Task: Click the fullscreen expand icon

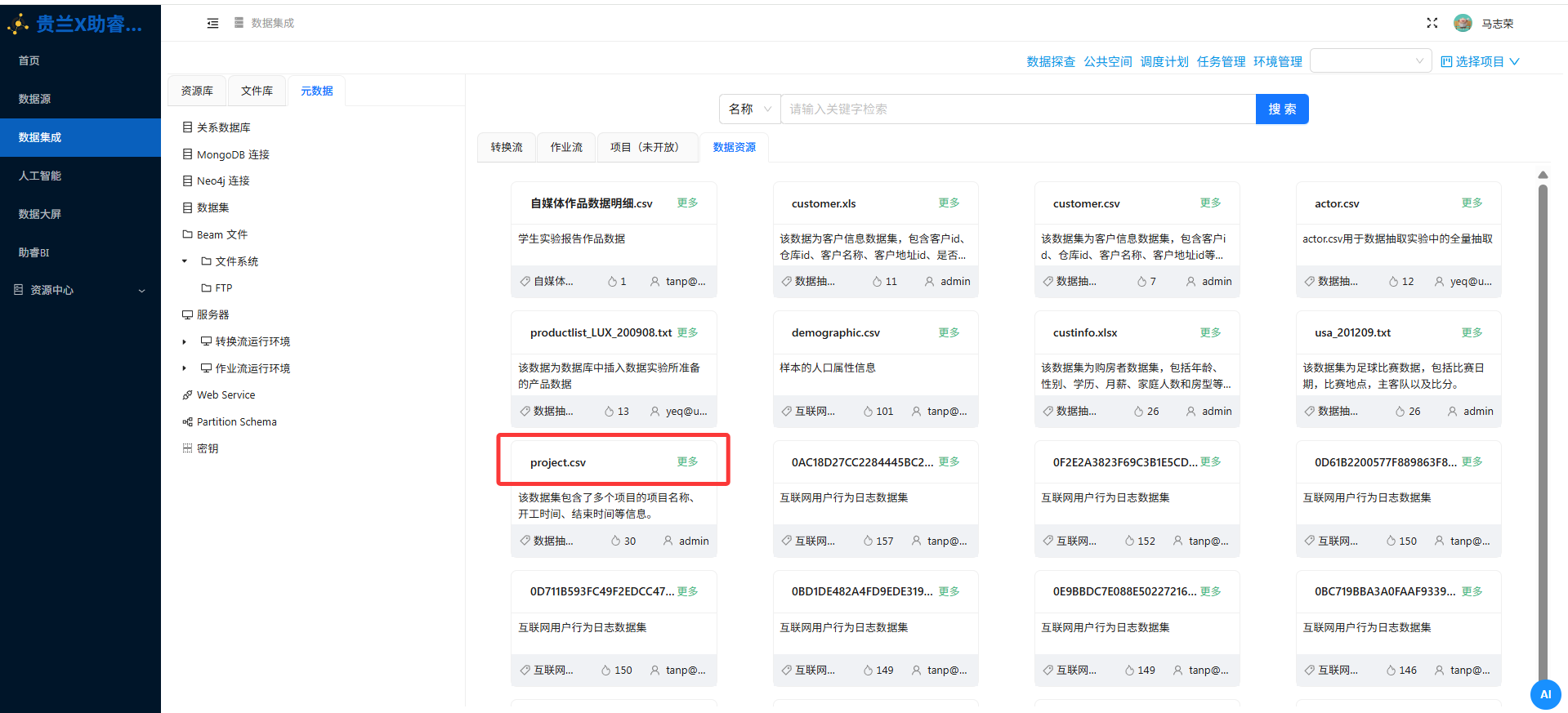Action: coord(1432,23)
